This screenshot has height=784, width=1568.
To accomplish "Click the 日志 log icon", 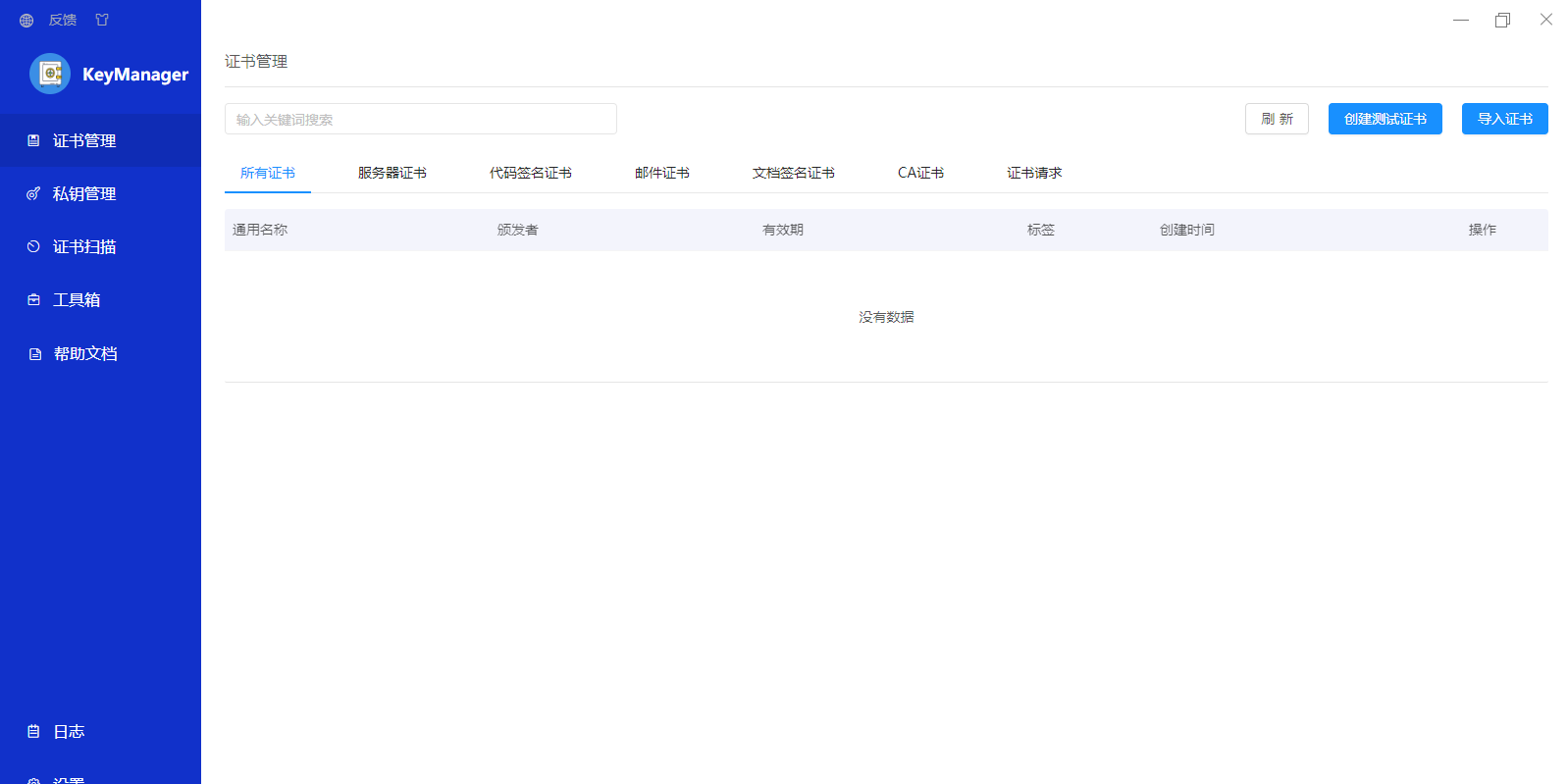I will click(33, 732).
